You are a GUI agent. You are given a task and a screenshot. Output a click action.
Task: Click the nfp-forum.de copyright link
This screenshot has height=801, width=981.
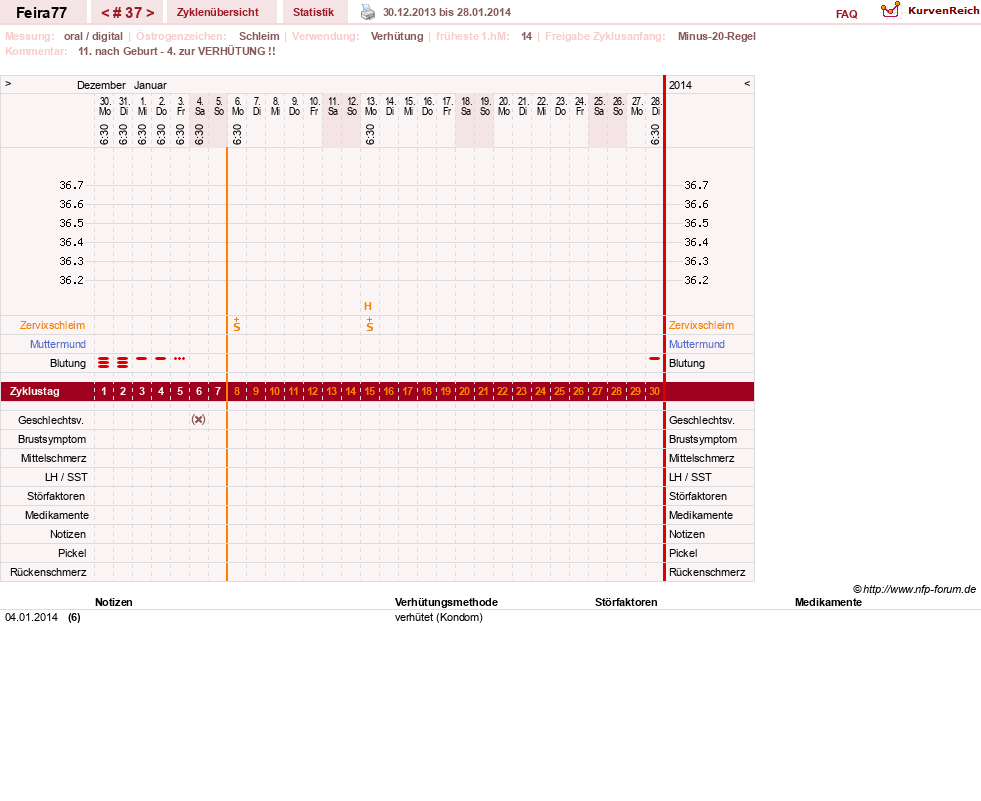pyautogui.click(x=914, y=589)
